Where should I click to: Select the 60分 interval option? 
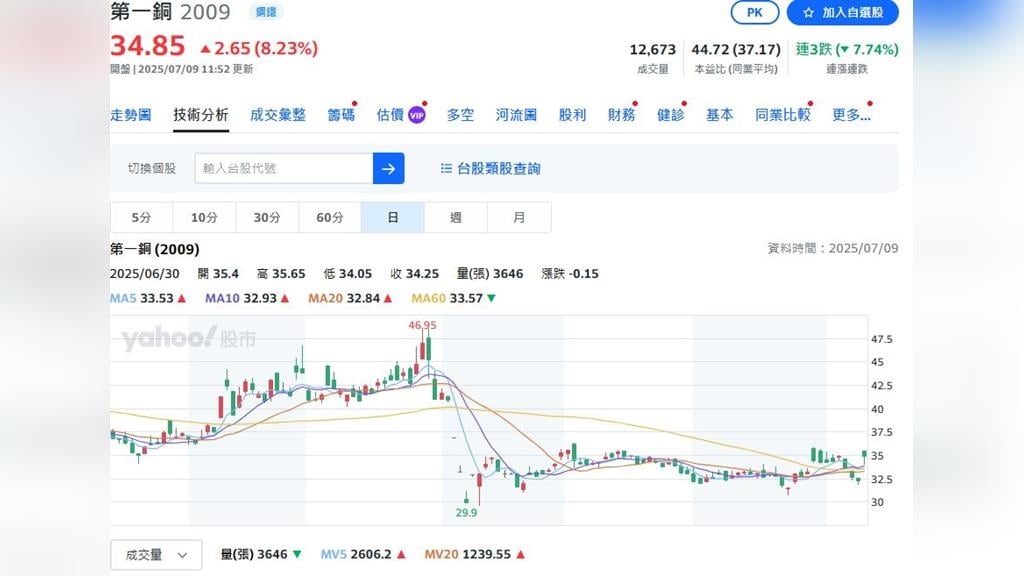click(x=330, y=217)
